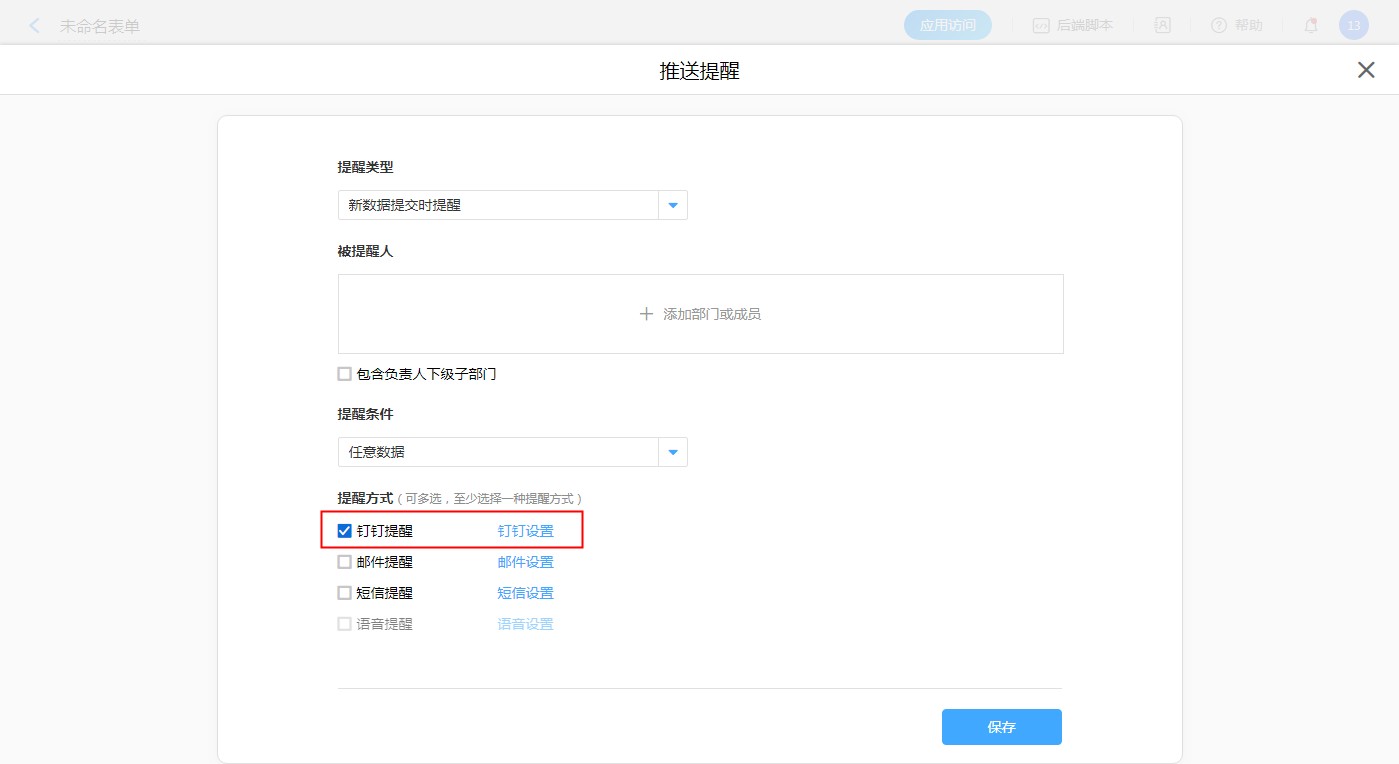Open the notification bell
The image size is (1399, 764).
(1310, 26)
